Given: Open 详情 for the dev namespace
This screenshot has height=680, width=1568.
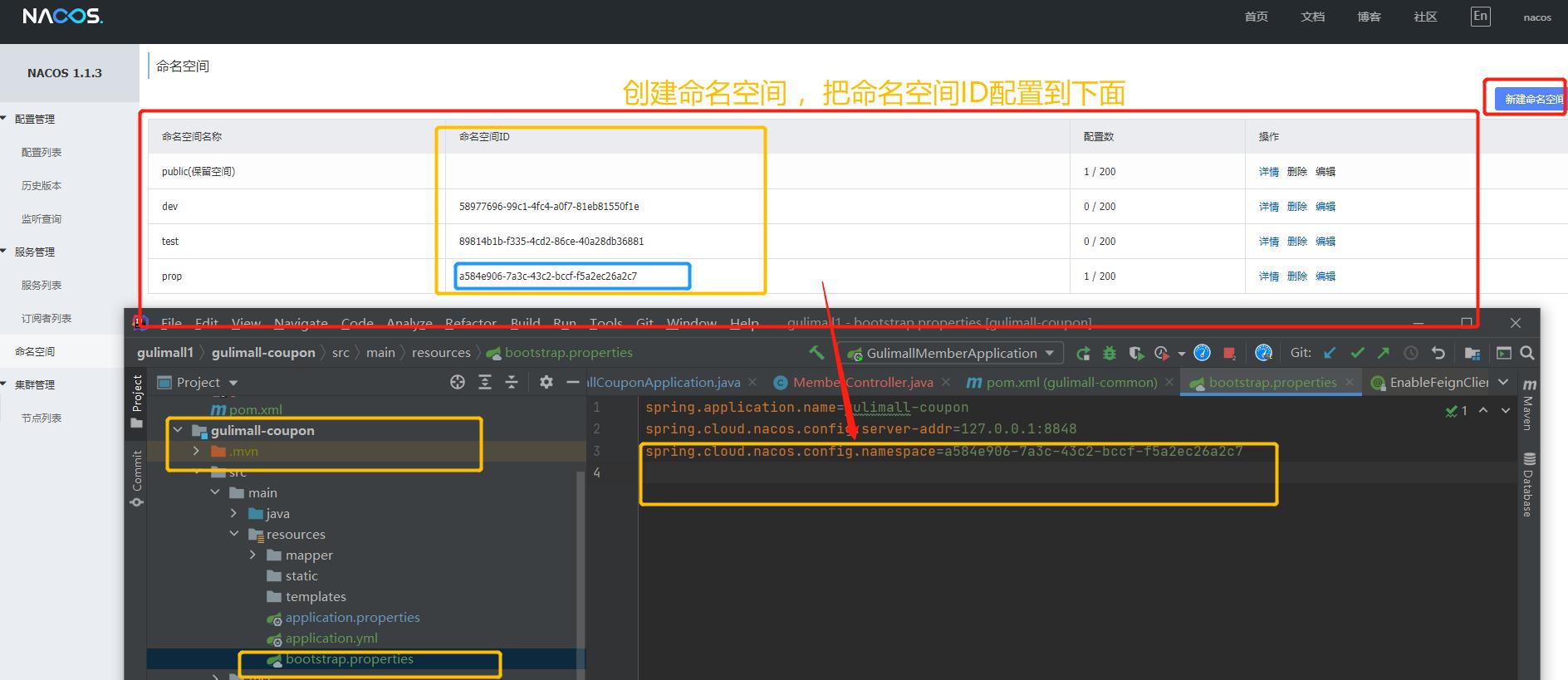Looking at the screenshot, I should [1268, 207].
